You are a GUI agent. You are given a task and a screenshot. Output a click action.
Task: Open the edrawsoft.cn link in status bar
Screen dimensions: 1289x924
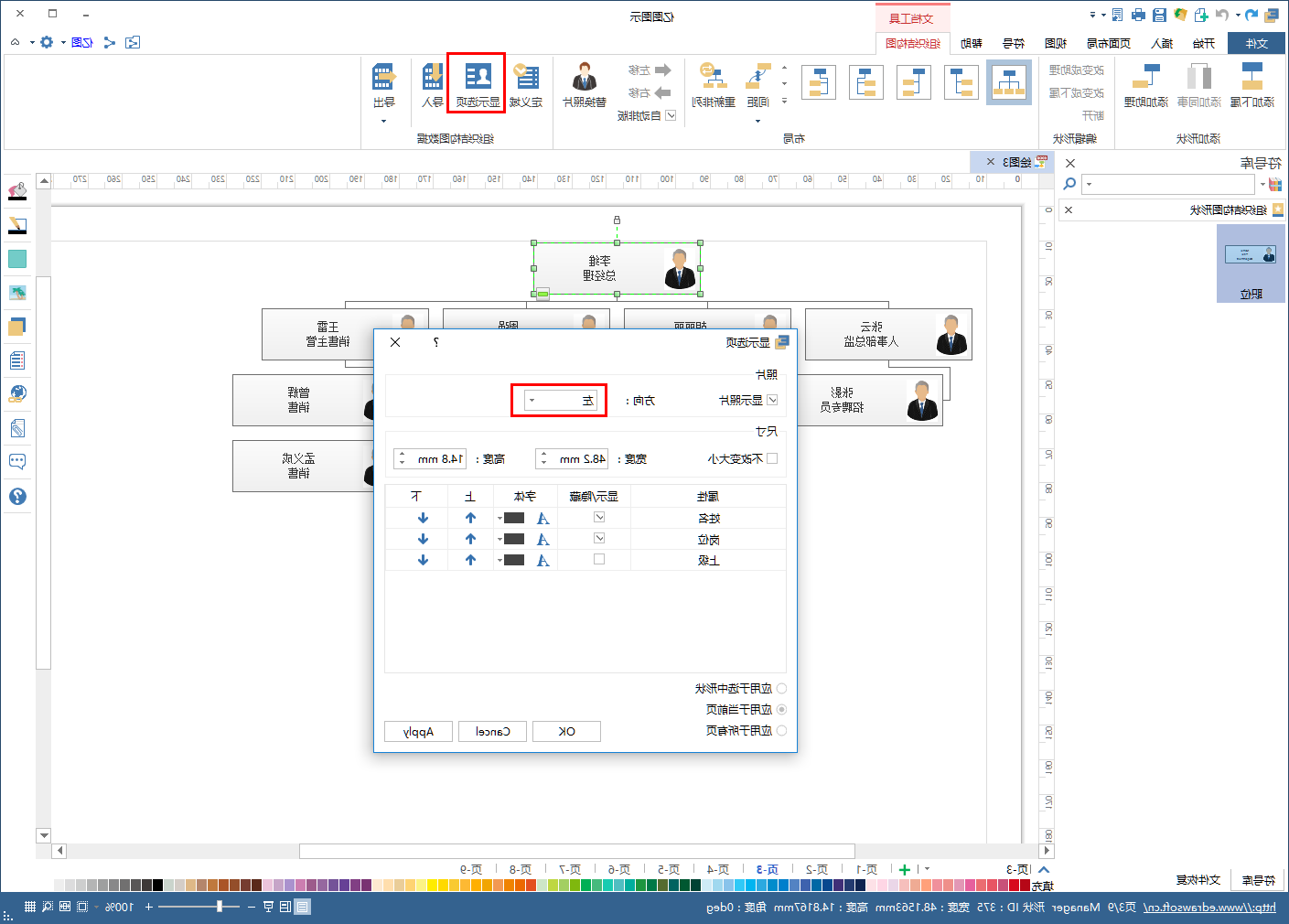[1208, 907]
